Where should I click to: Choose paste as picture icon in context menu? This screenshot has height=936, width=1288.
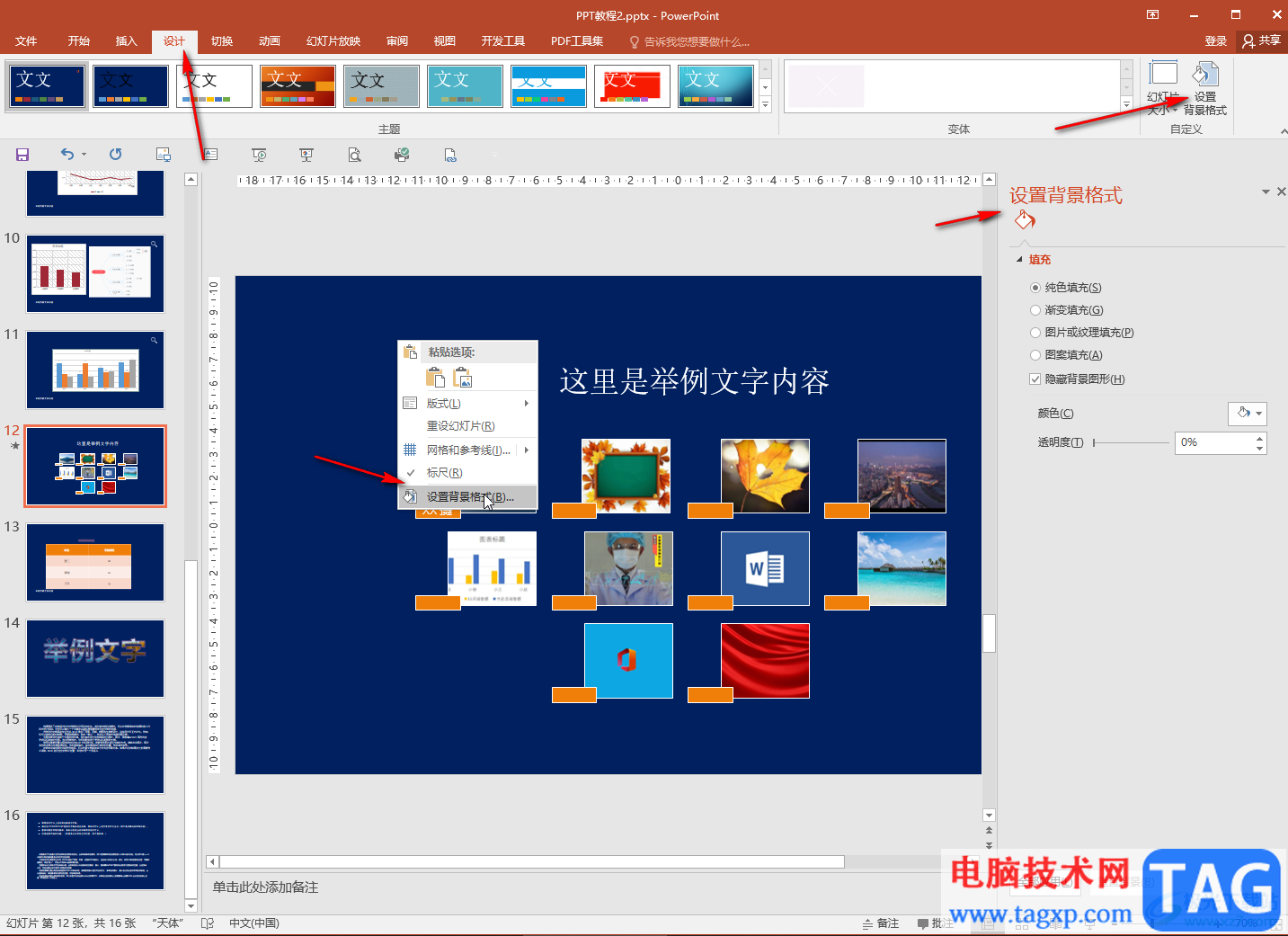coord(463,377)
